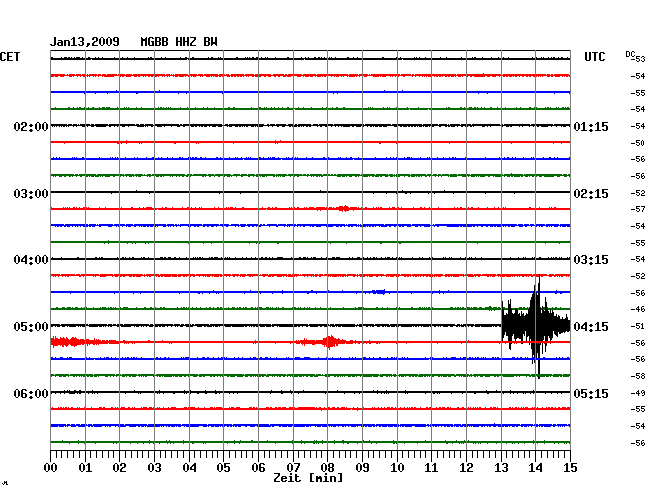Select the "02:00" CET time label

(31, 126)
